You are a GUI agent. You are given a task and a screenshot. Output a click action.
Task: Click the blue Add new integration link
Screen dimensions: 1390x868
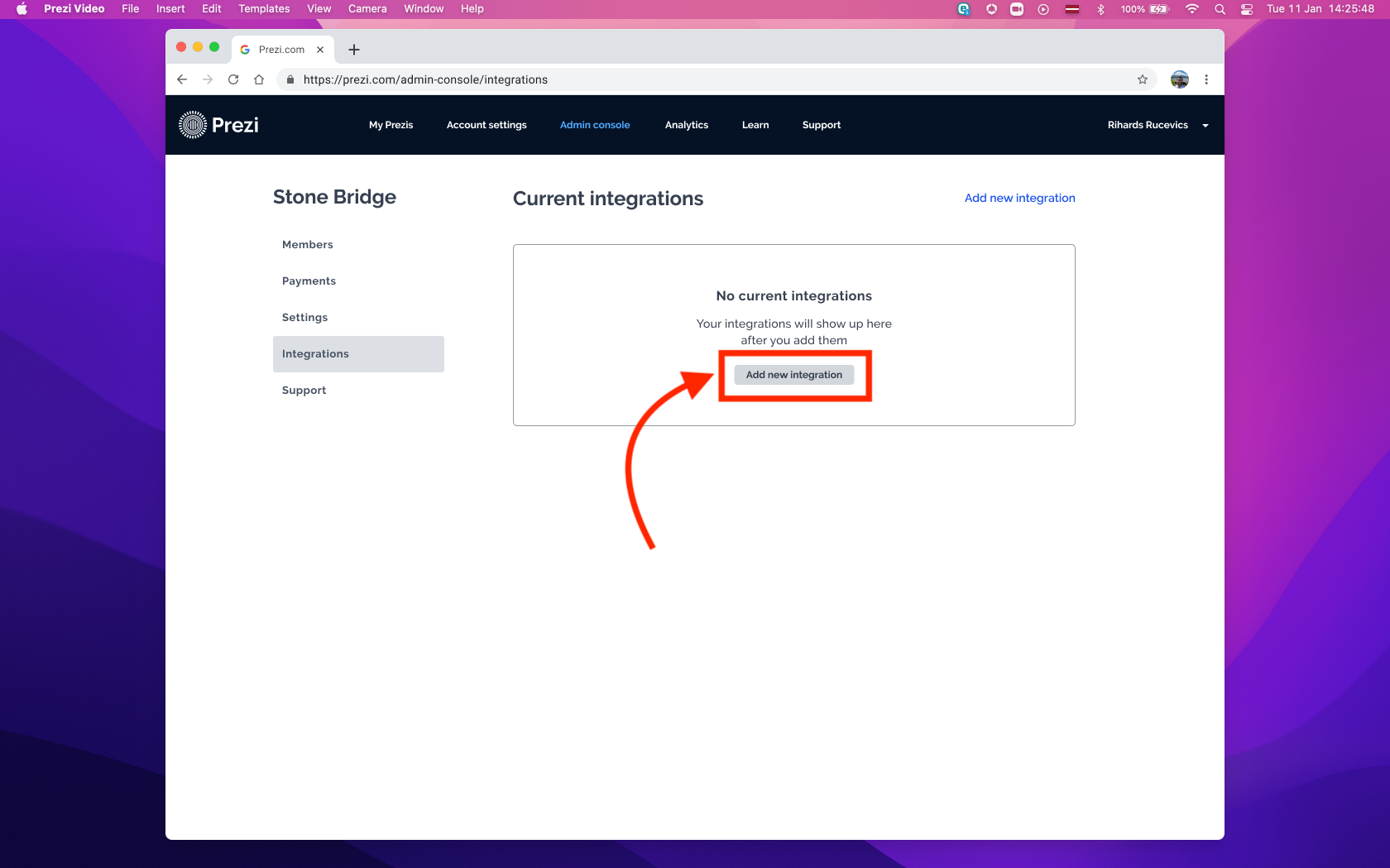coord(1019,198)
